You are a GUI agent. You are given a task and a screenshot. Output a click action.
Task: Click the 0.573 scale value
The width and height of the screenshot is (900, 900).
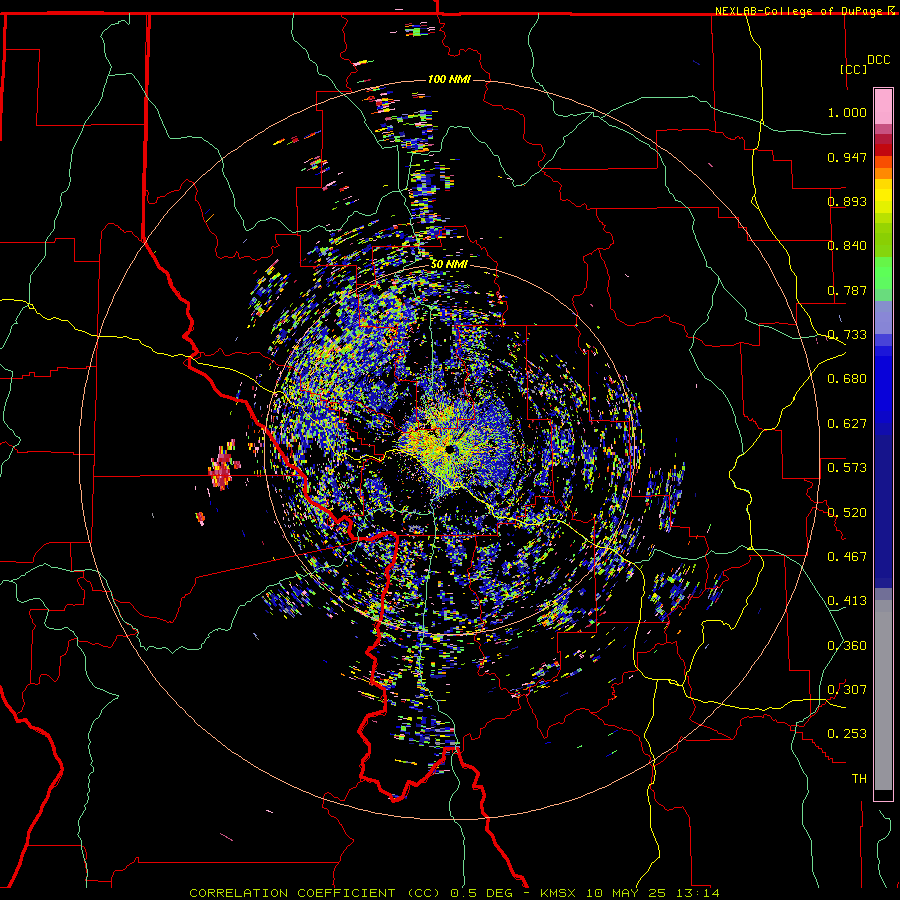[x=847, y=468]
